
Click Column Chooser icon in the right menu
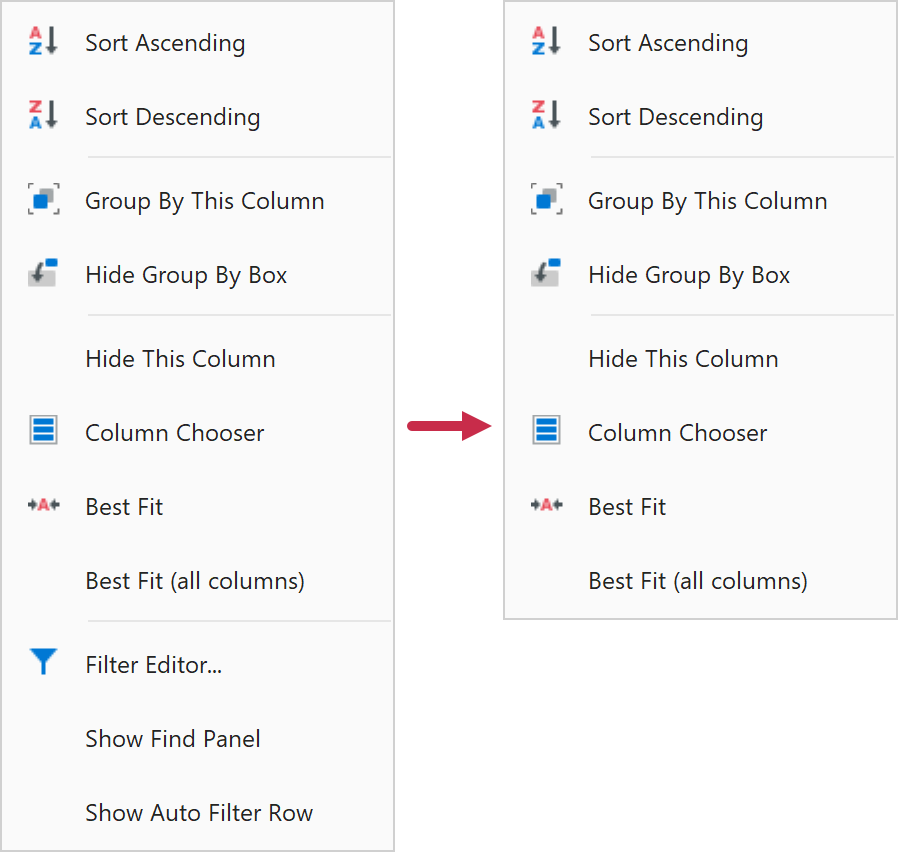(546, 432)
